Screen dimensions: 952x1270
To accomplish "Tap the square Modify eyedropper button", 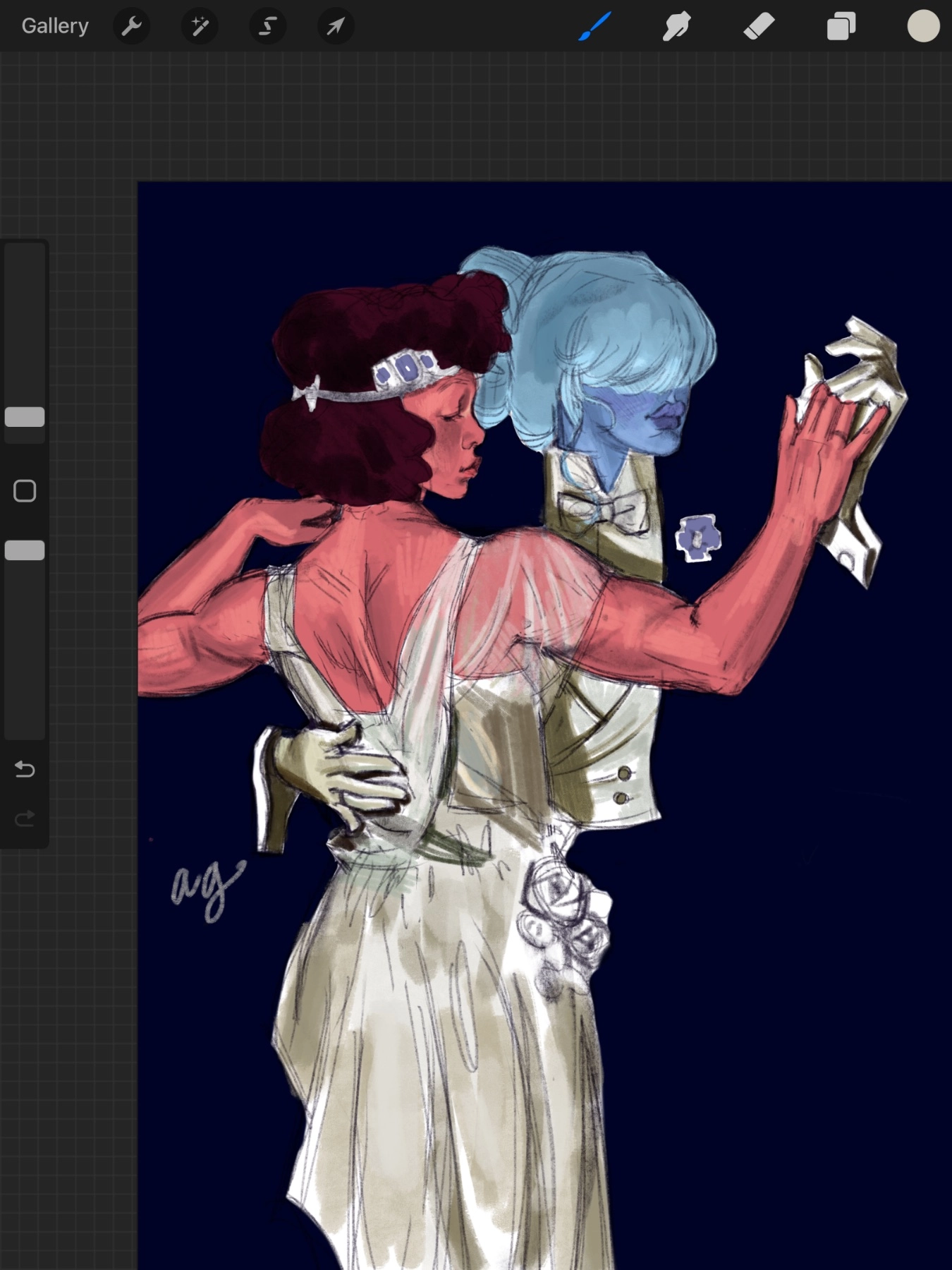I will point(25,490).
